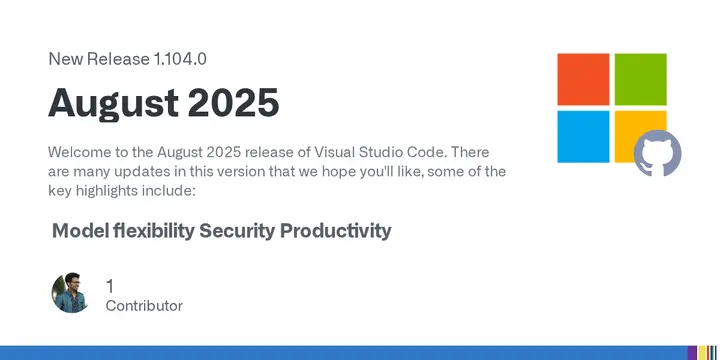720x360 pixels.
Task: Open the contributor's circular avatar photo
Action: [x=69, y=293]
